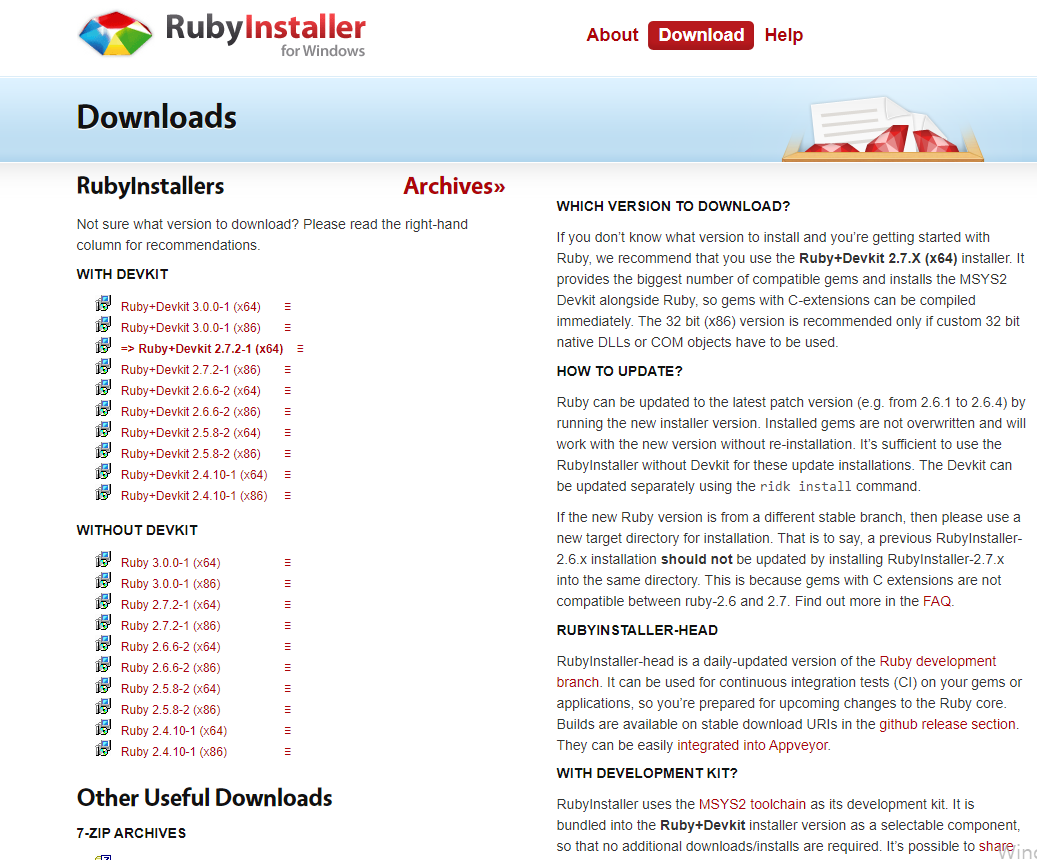Click installer icon beside Ruby+Devkit 3.0.0-1 (x64)

click(x=103, y=304)
